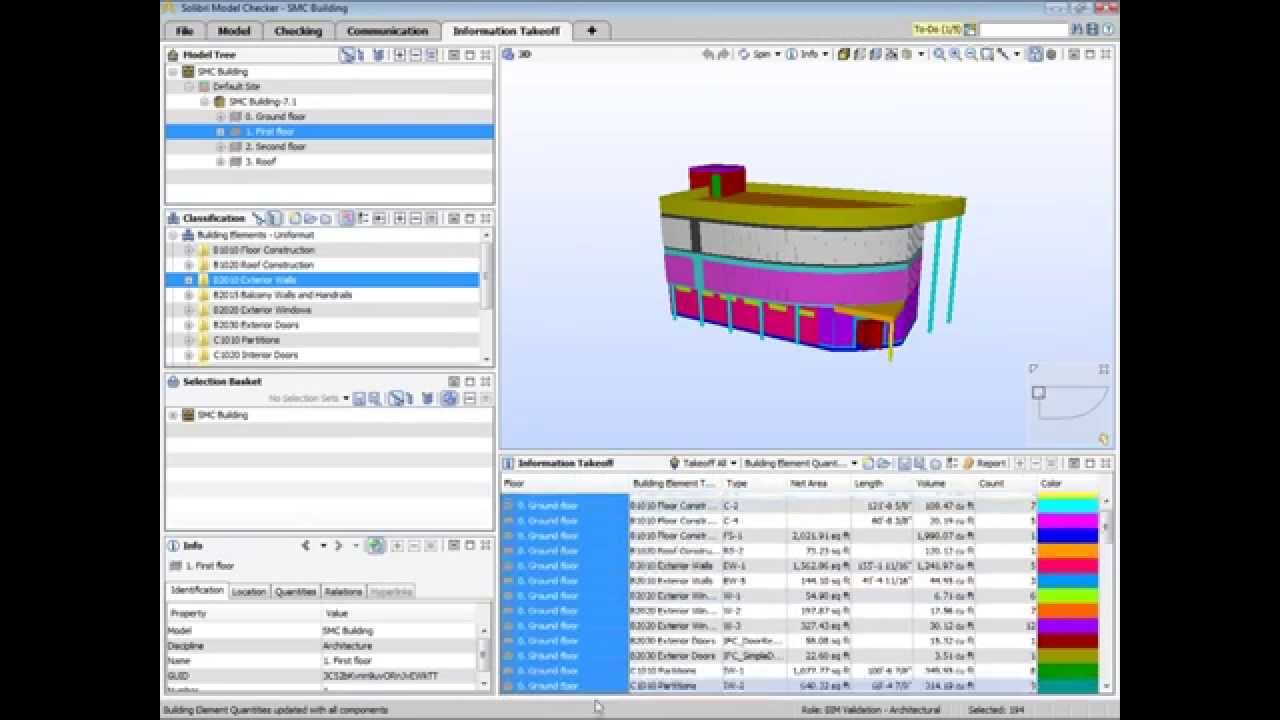Open the Location tab in Info panel
The image size is (1280, 720).
point(249,591)
